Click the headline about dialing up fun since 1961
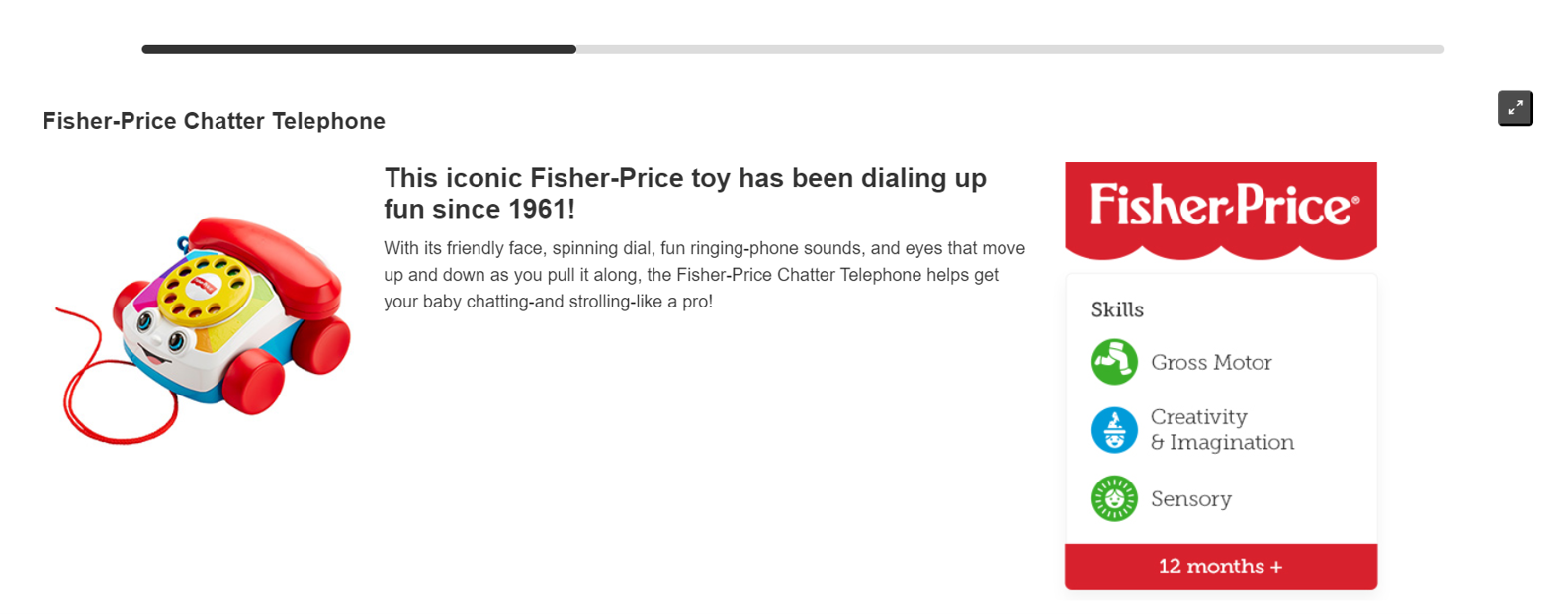The height and width of the screenshot is (614, 1568). [685, 193]
